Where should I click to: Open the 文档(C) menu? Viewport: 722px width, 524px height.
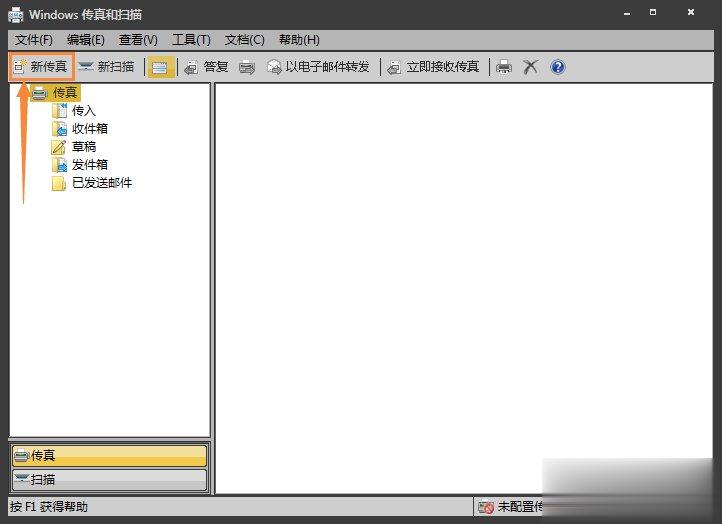(245, 40)
